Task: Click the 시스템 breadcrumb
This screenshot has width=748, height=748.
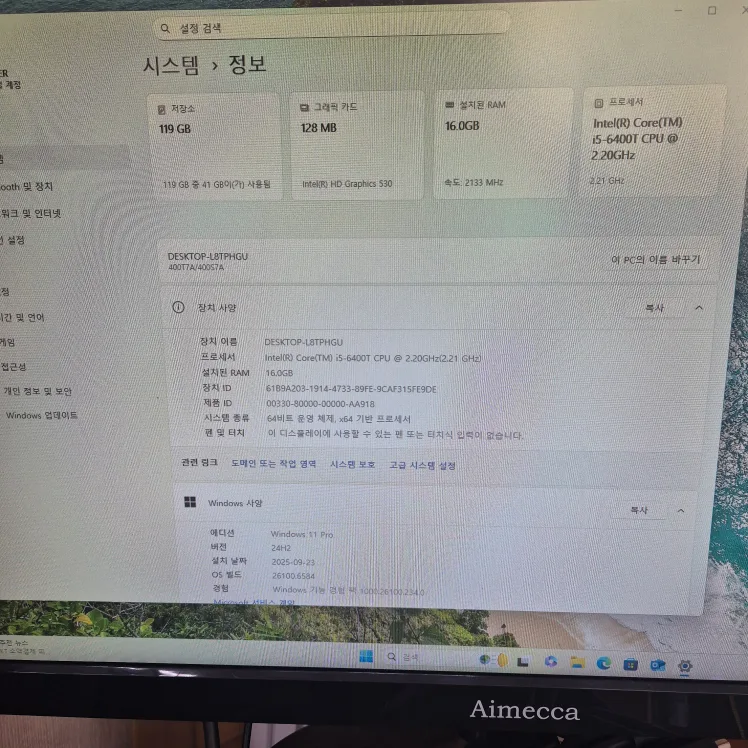Action: pos(171,65)
